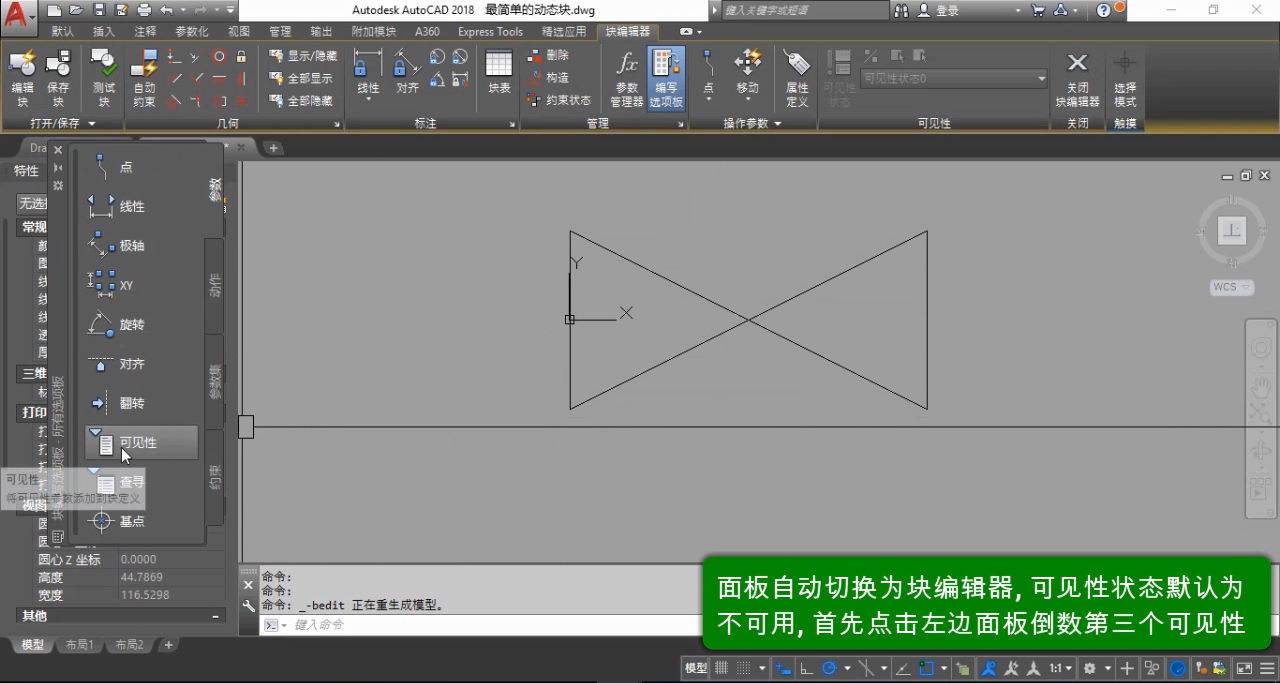The image size is (1280, 683).
Task: Toggle ortho mode in status bar
Action: coord(806,668)
